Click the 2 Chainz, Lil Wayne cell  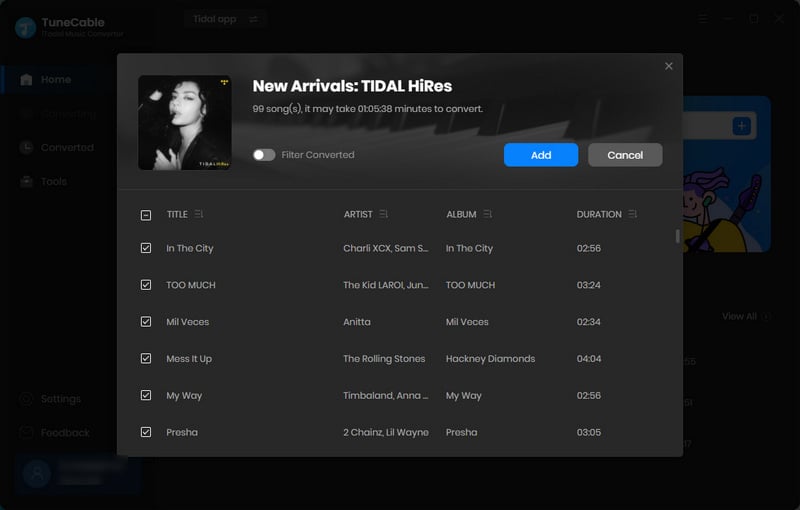(386, 432)
